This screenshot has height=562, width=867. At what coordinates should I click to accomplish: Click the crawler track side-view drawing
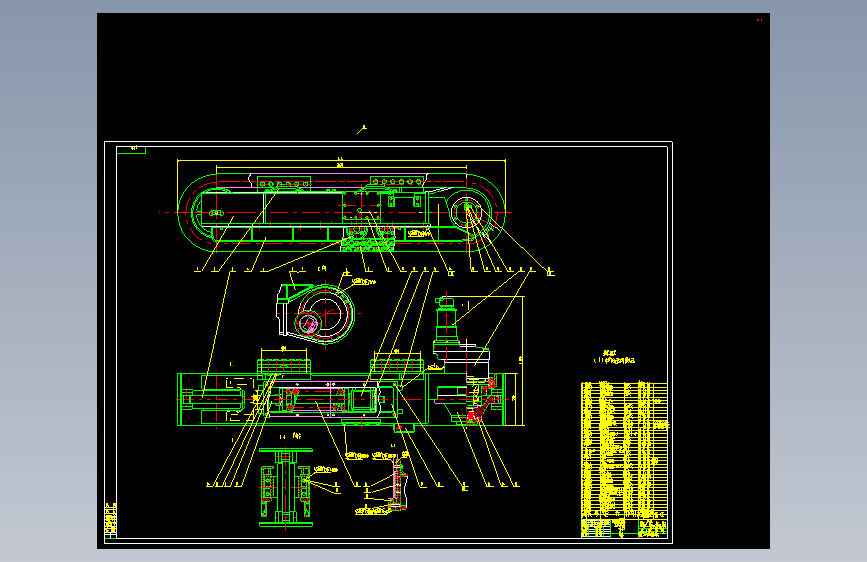click(341, 212)
